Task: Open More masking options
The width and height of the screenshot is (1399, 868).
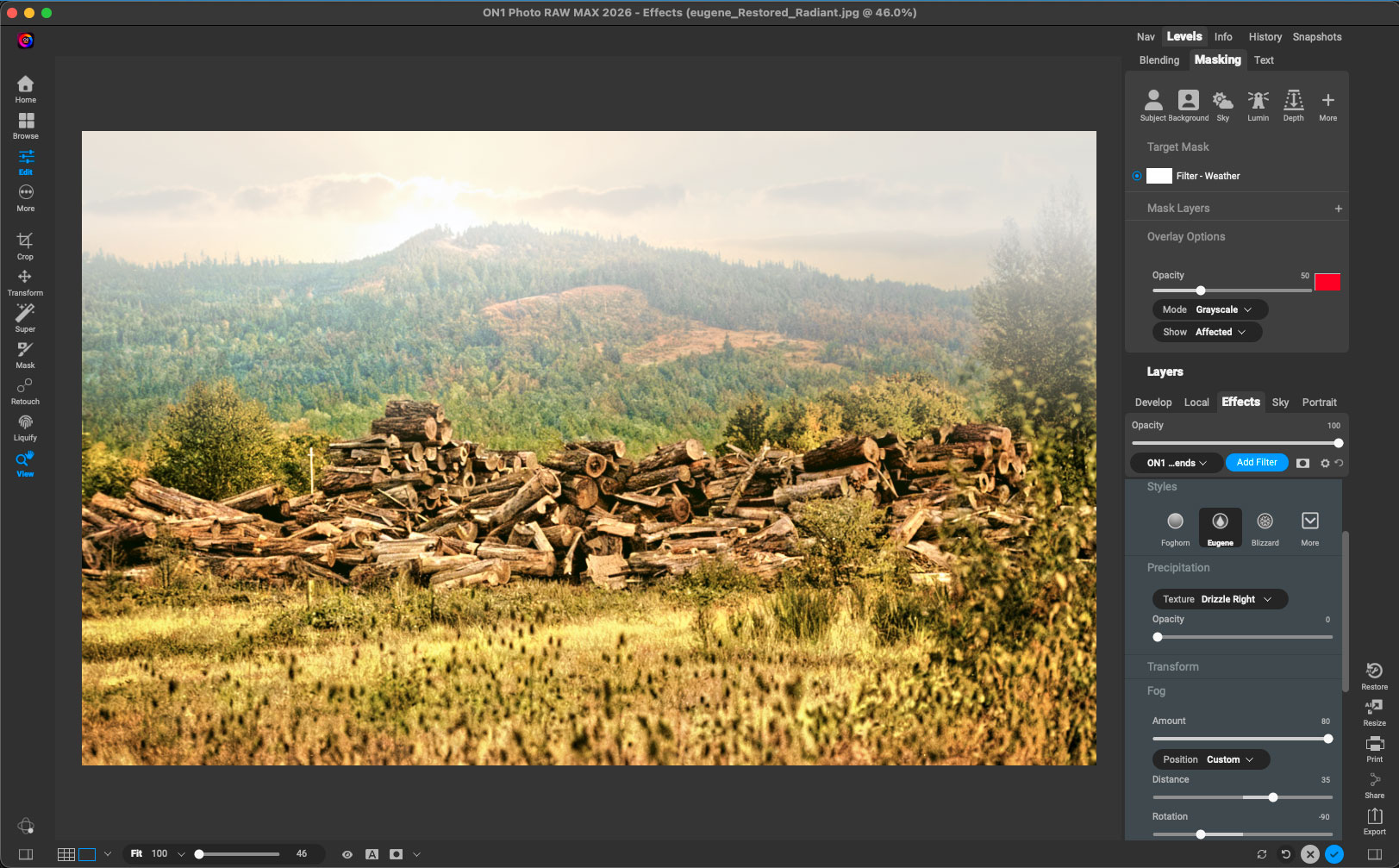Action: tap(1328, 105)
